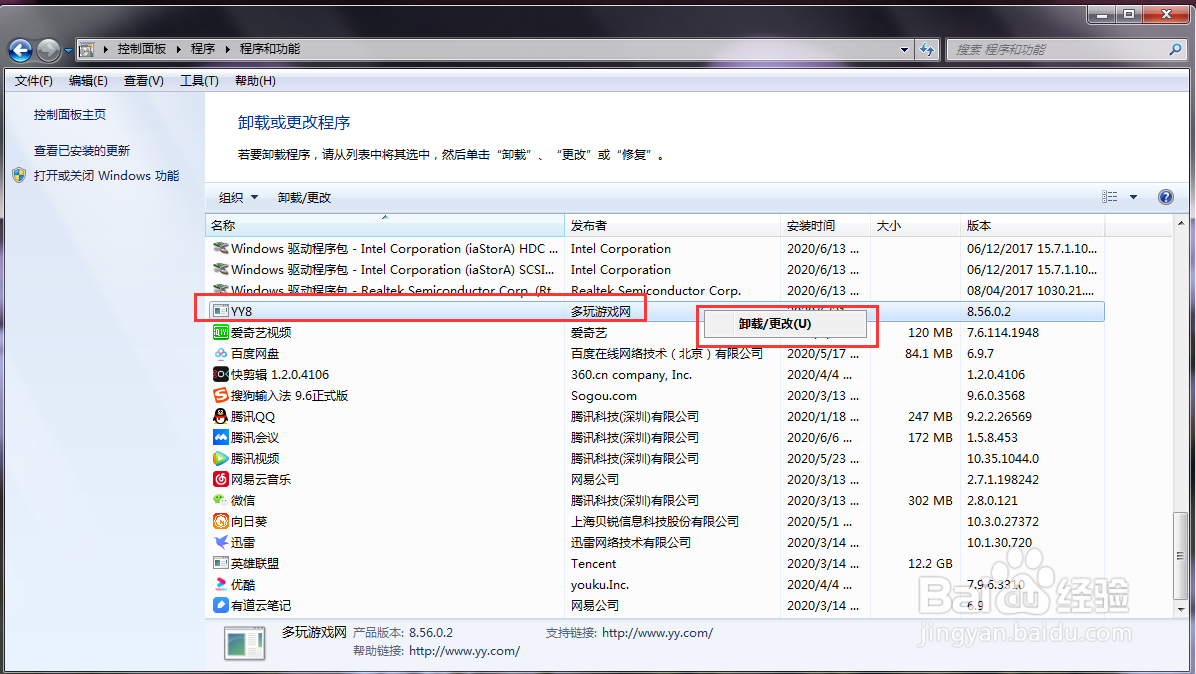This screenshot has height=674, width=1196.
Task: Select the 向日葵 icon
Action: (x=220, y=522)
